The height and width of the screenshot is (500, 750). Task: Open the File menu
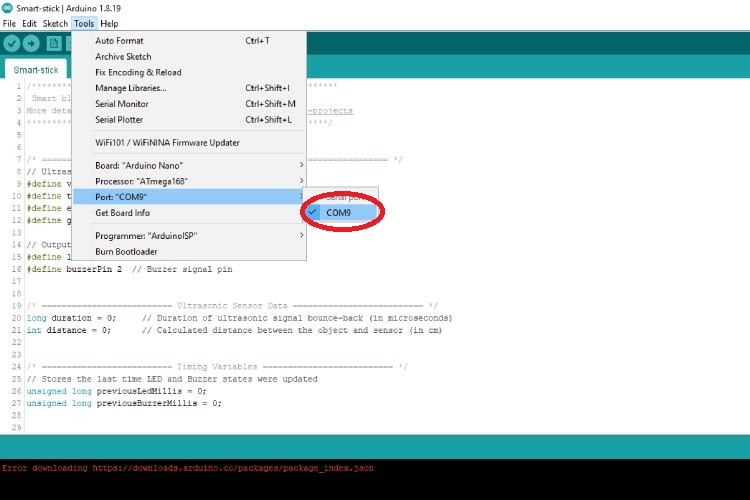tap(9, 23)
